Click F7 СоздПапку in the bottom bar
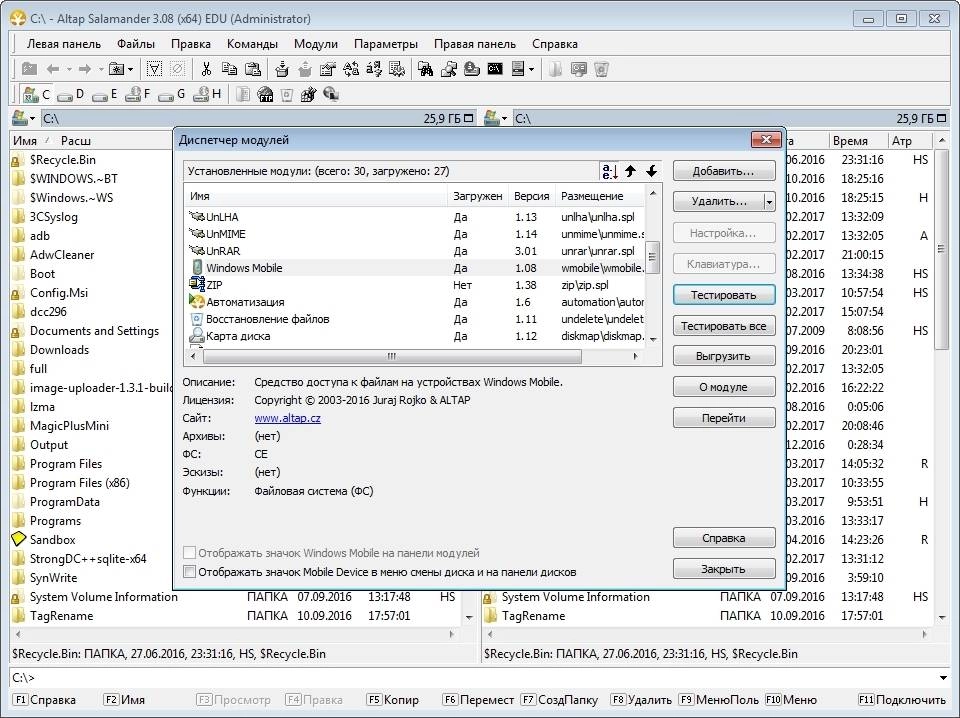The height and width of the screenshot is (718, 960). point(560,700)
